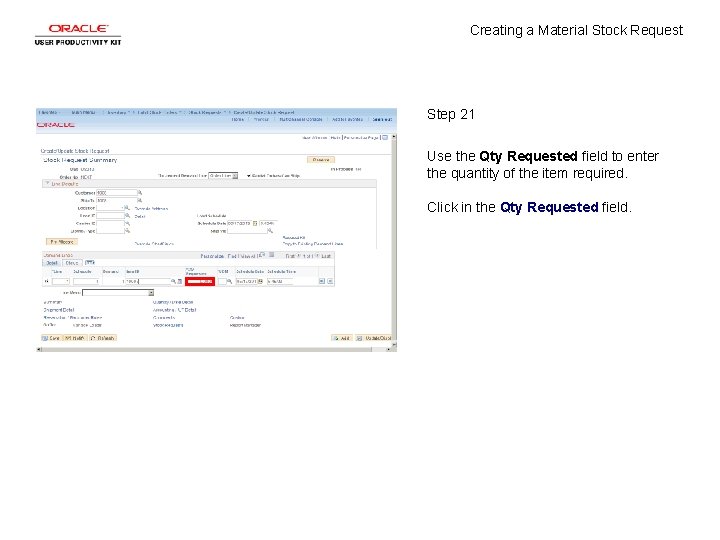
Task: Switch to the Detail tab
Action: coord(52,263)
